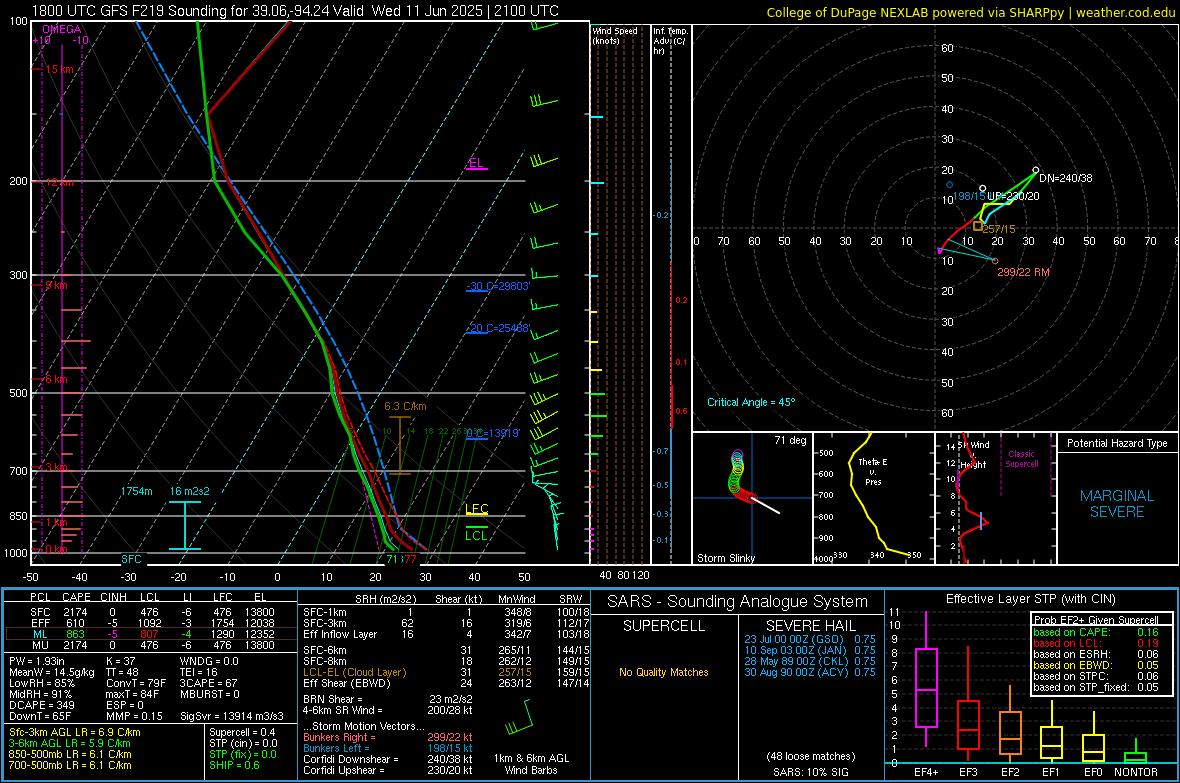Image resolution: width=1180 pixels, height=783 pixels.
Task: Click the SARS - Sounding Analogue System heading
Action: (738, 602)
